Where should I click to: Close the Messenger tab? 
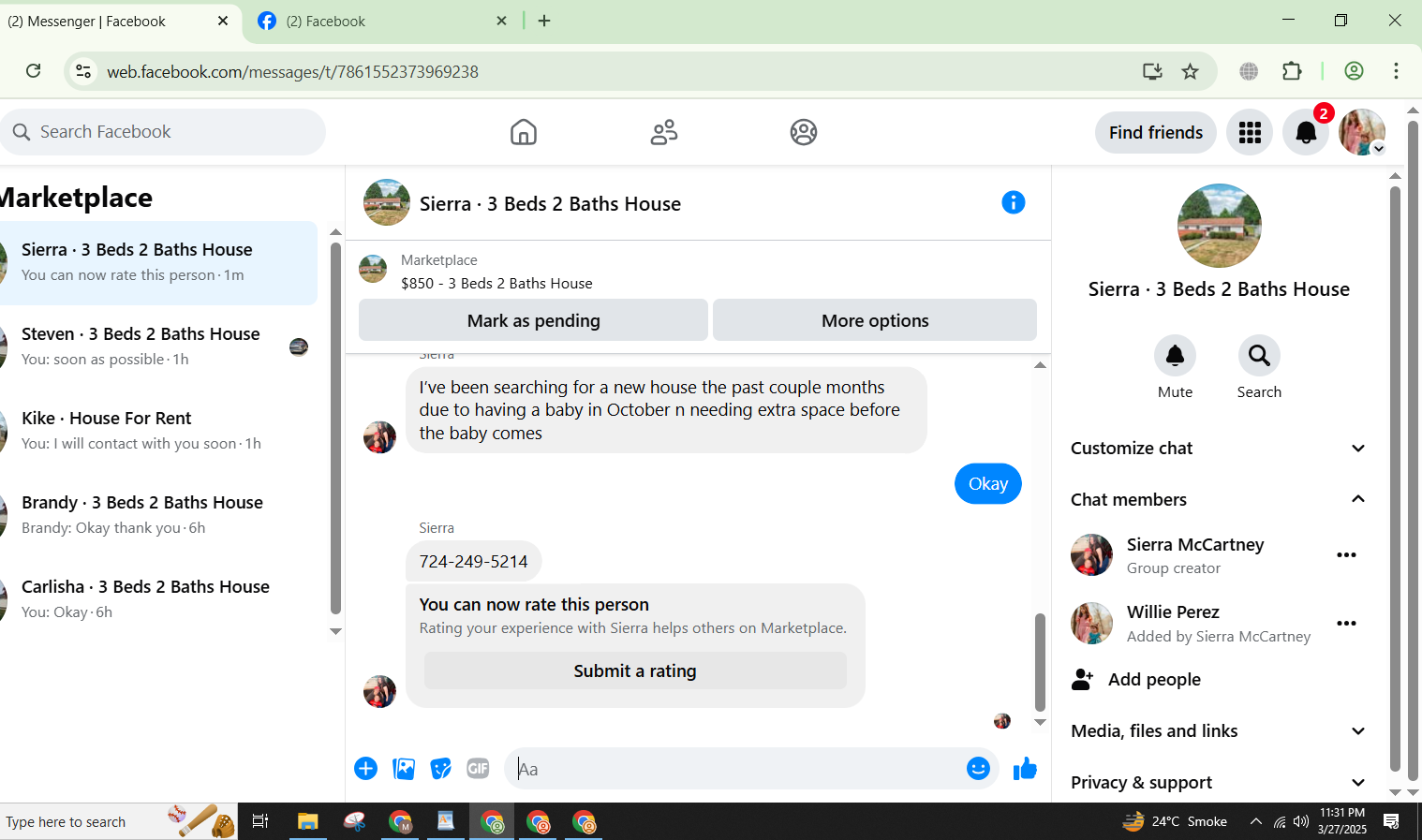point(223,21)
